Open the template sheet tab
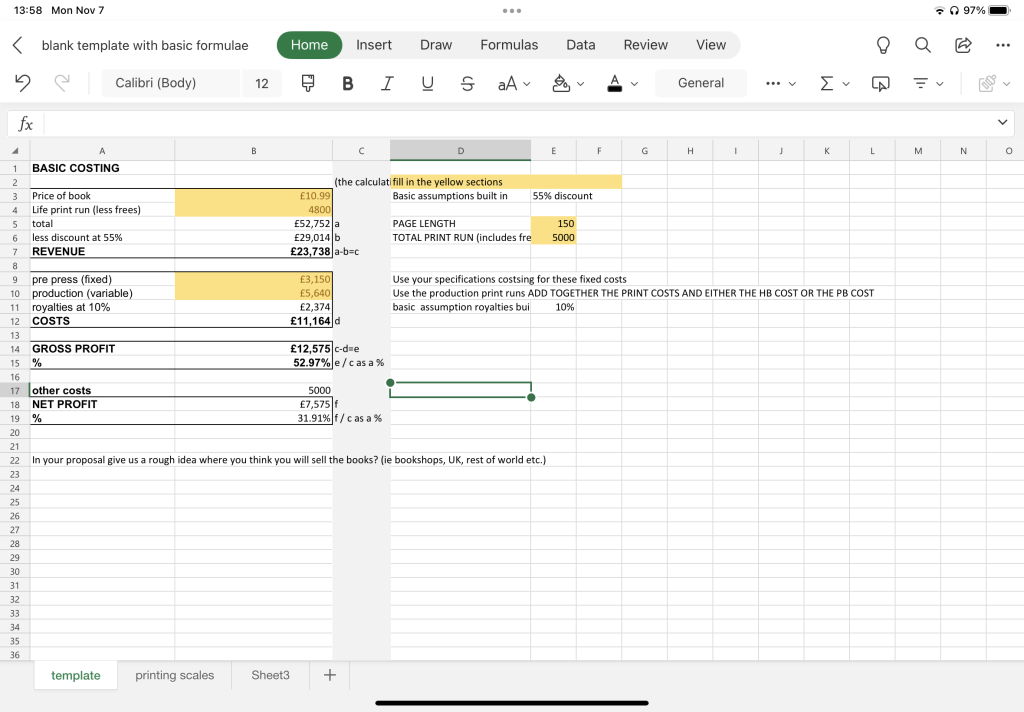 pos(76,675)
